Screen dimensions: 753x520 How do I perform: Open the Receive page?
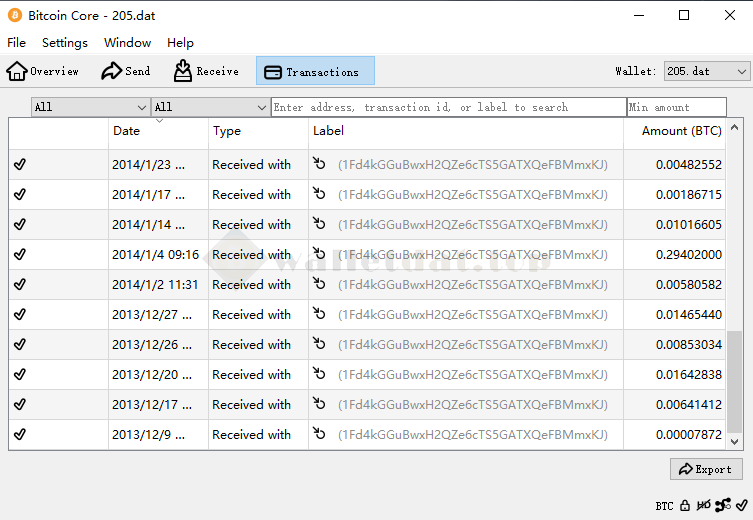(x=206, y=71)
